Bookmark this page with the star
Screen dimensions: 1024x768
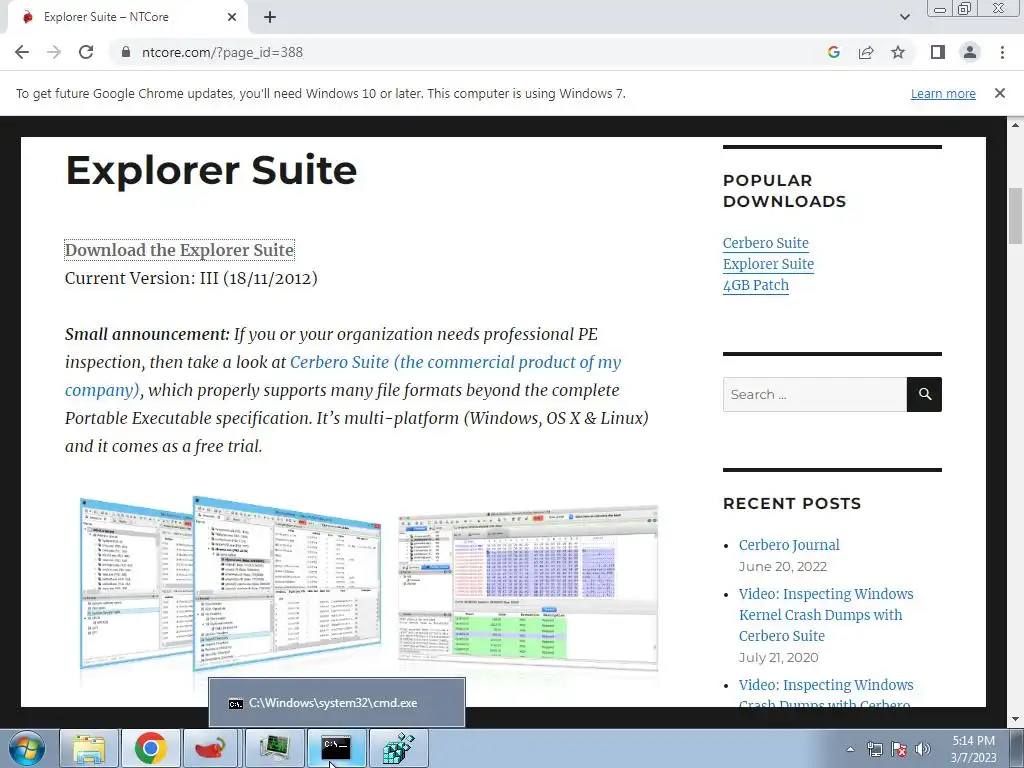tap(898, 52)
